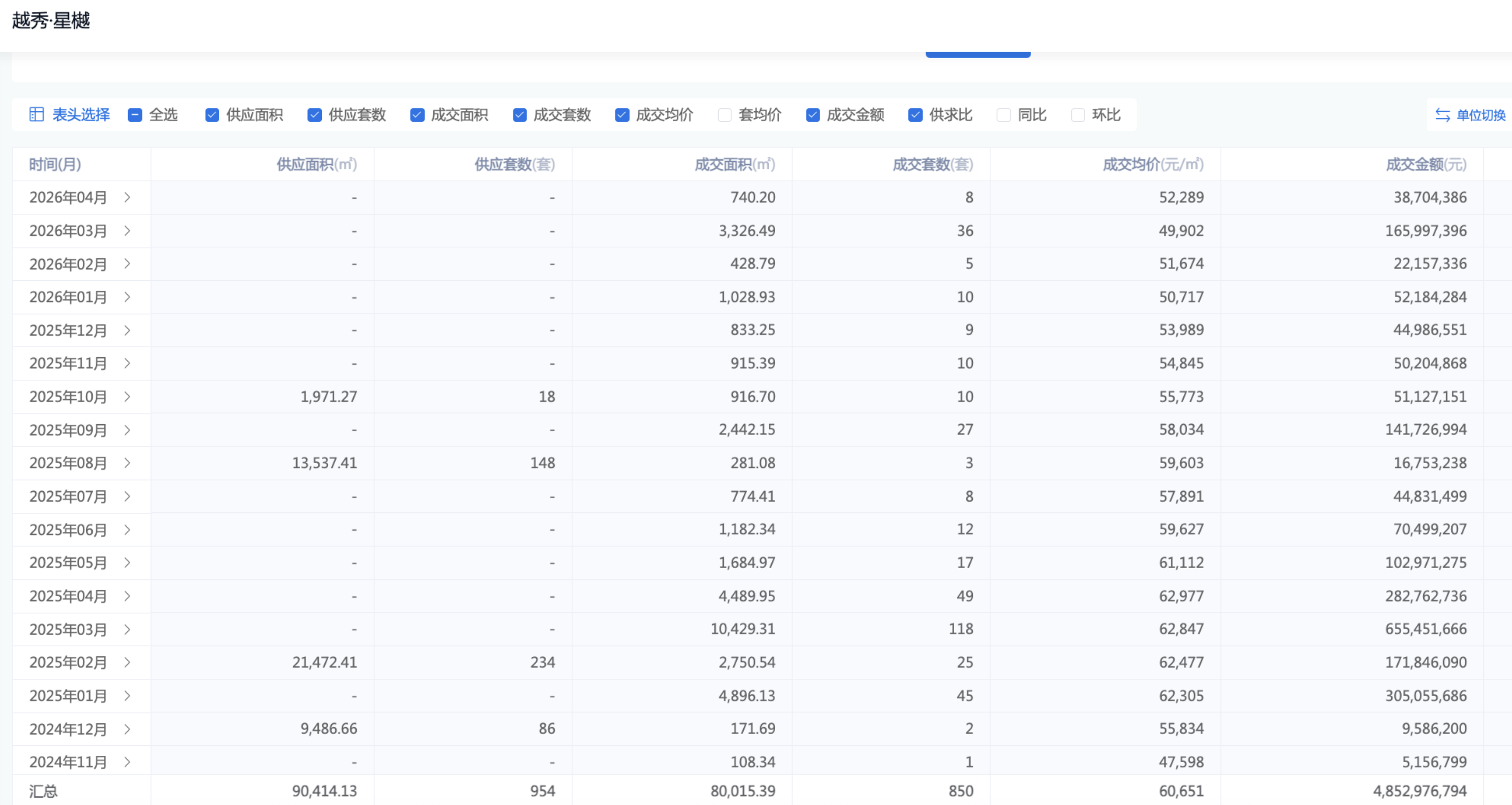
Task: Expand the 2025年03月 row chevron
Action: [x=127, y=629]
